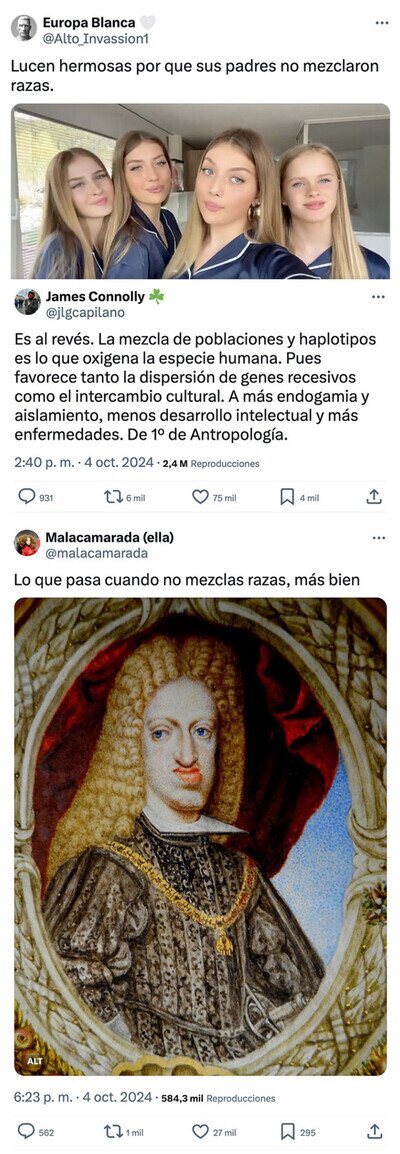Click Europa Blanca's profile avatar
This screenshot has width=400, height=1154.
[x=24, y=27]
